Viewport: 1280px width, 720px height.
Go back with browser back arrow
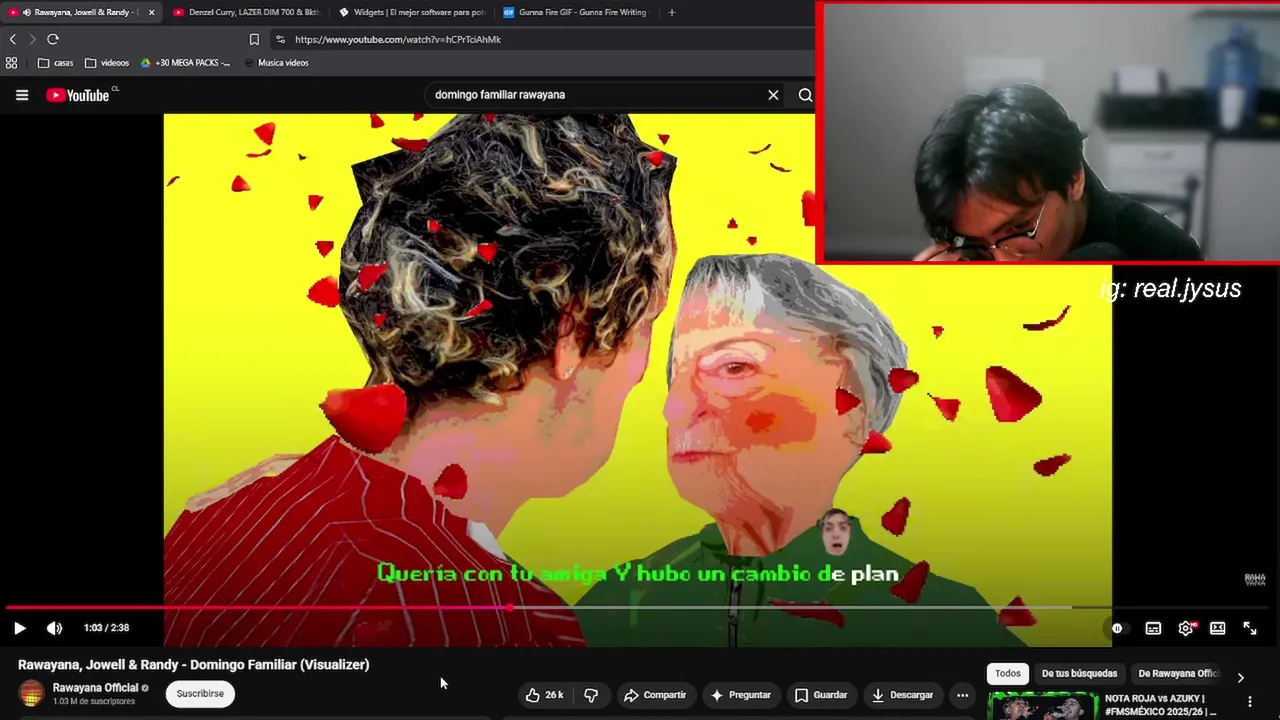13,39
